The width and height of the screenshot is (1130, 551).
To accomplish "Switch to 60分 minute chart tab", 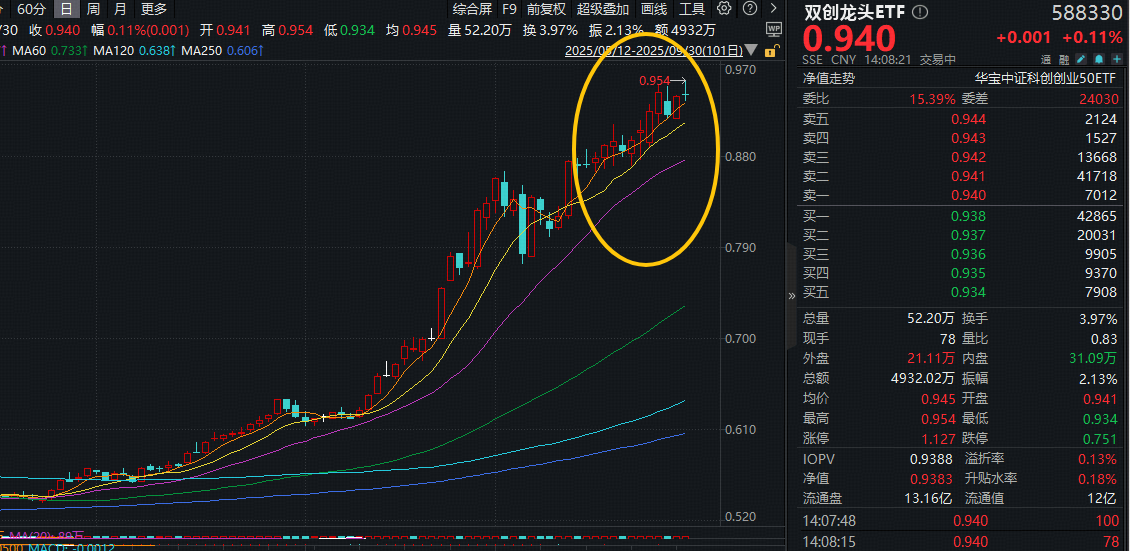I will tap(32, 9).
